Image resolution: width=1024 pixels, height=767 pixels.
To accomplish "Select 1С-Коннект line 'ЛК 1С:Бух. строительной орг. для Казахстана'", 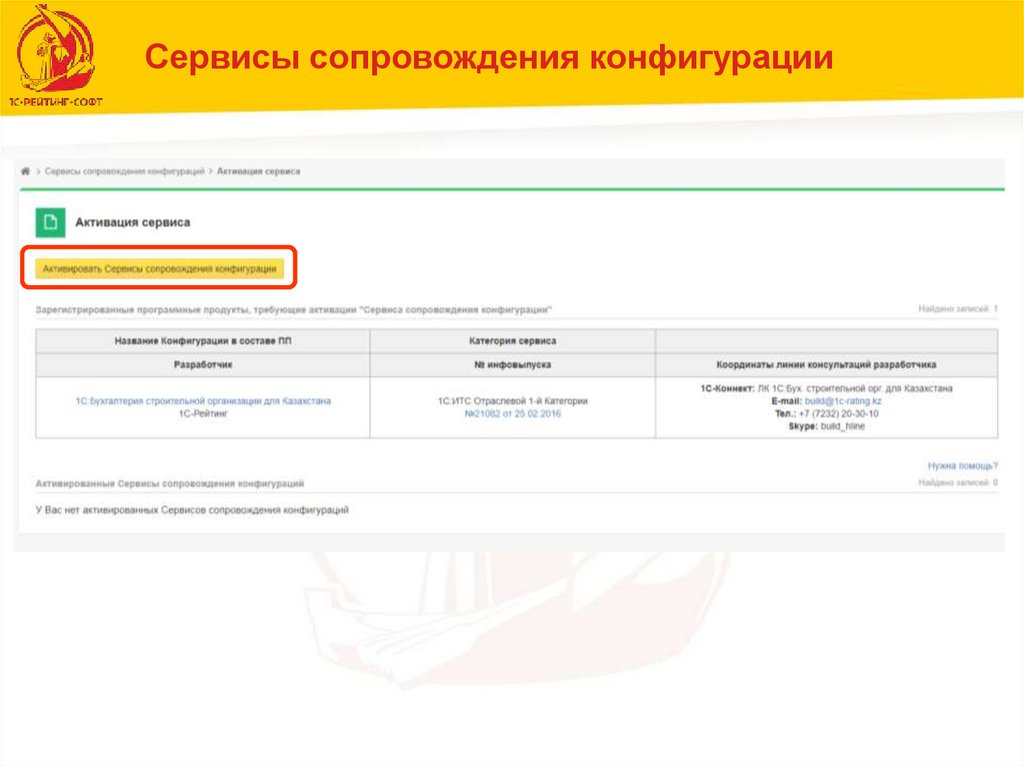I will tap(855, 388).
